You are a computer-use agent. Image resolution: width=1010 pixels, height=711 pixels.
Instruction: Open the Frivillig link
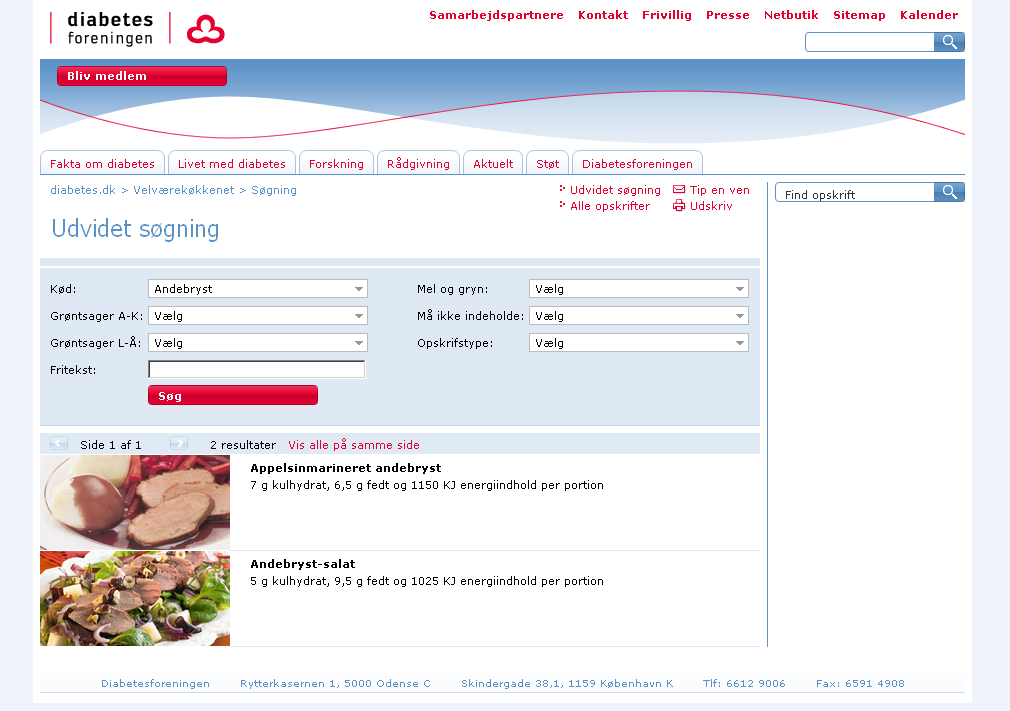[x=667, y=15]
